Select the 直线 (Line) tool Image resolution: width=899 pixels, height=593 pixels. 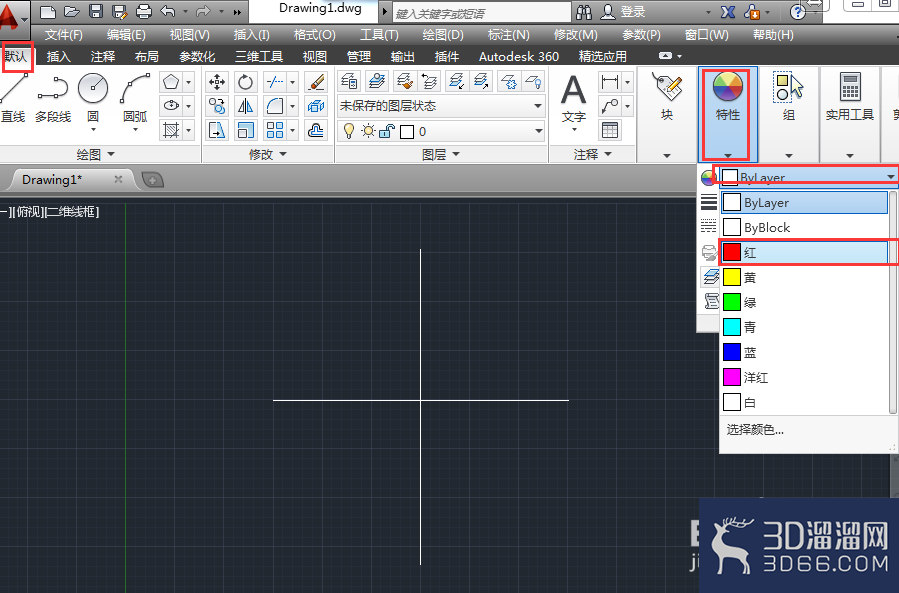13,97
